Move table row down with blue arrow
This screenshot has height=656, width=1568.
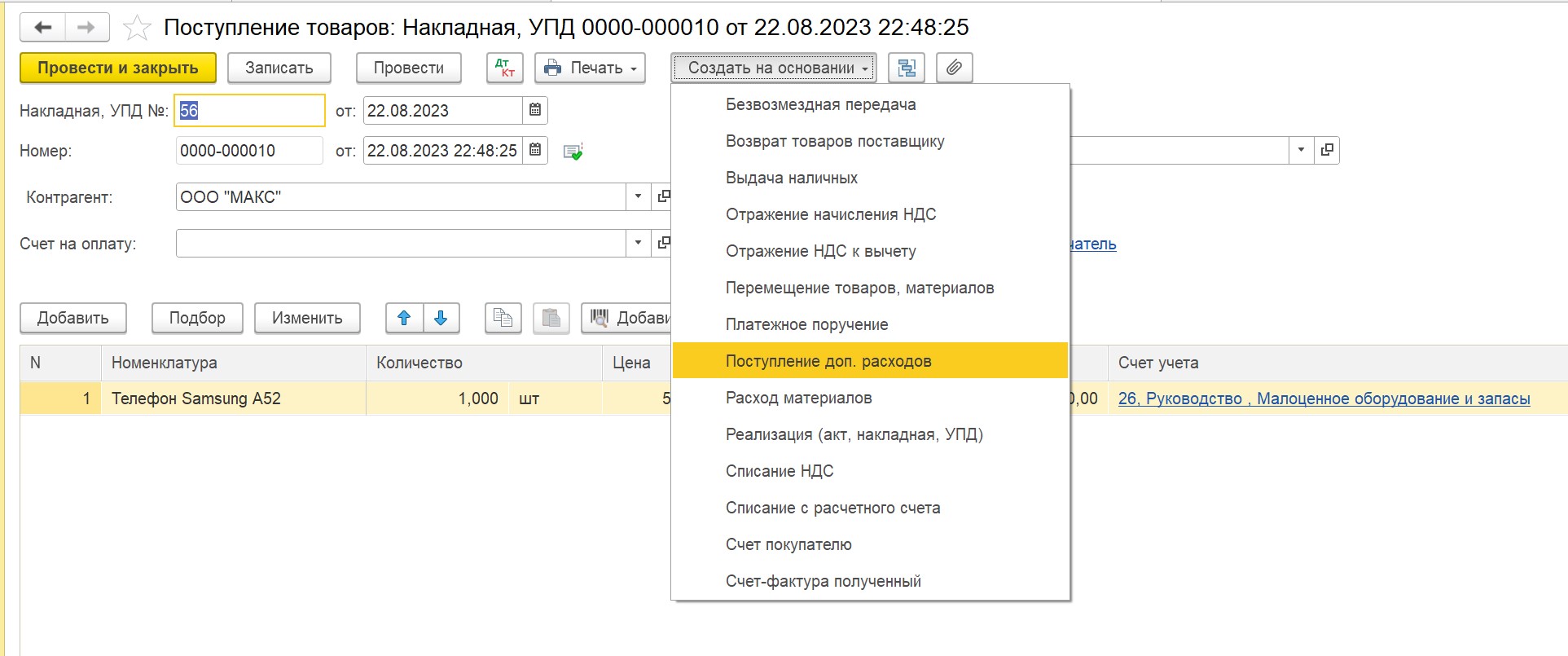coord(441,318)
